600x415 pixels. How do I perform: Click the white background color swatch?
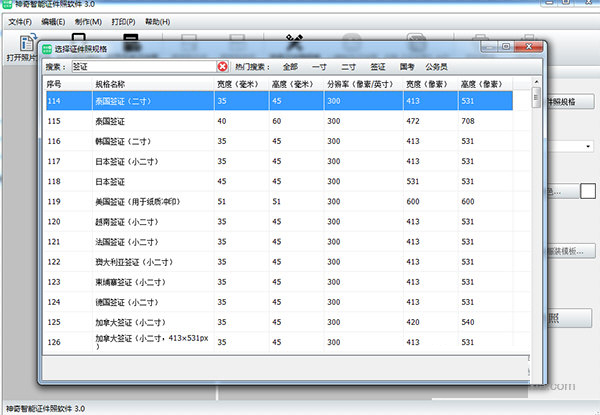point(588,190)
